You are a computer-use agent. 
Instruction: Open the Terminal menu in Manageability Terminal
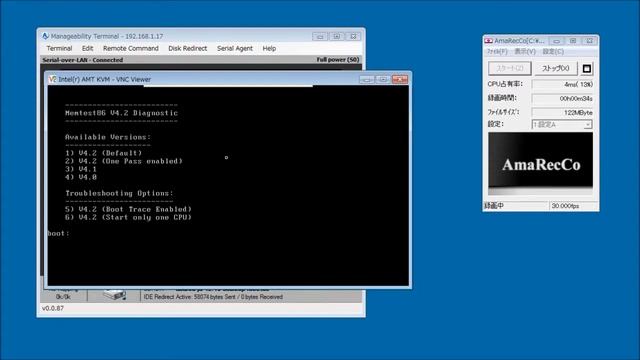pos(59,48)
